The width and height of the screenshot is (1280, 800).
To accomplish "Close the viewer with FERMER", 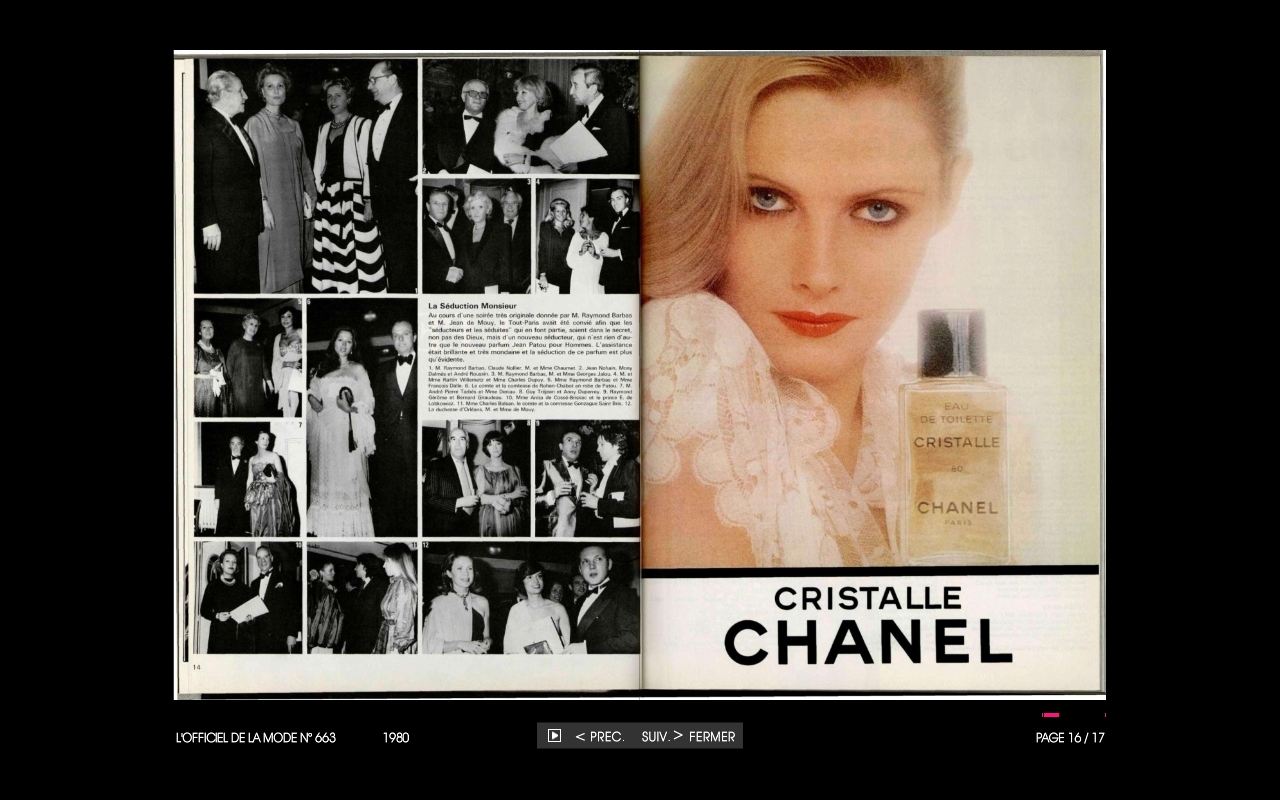I will (x=712, y=737).
